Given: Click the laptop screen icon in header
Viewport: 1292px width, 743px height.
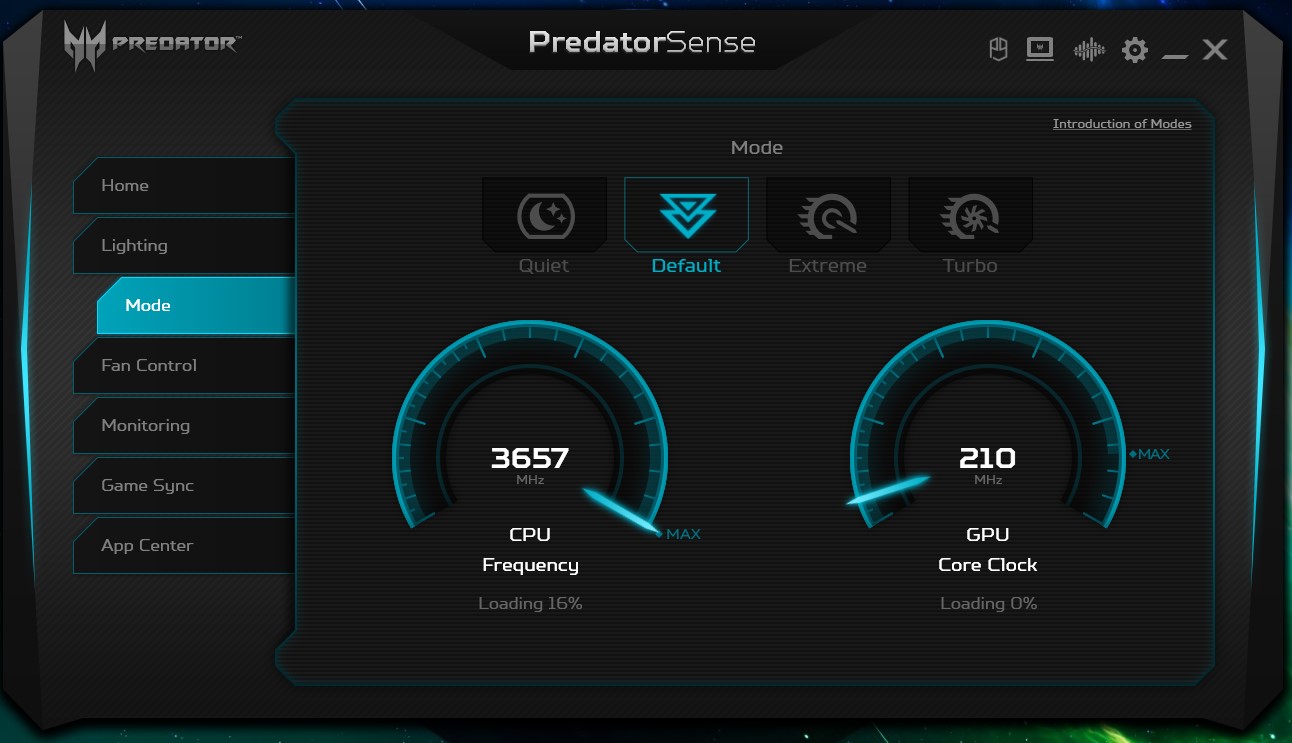Looking at the screenshot, I should click(x=1040, y=50).
